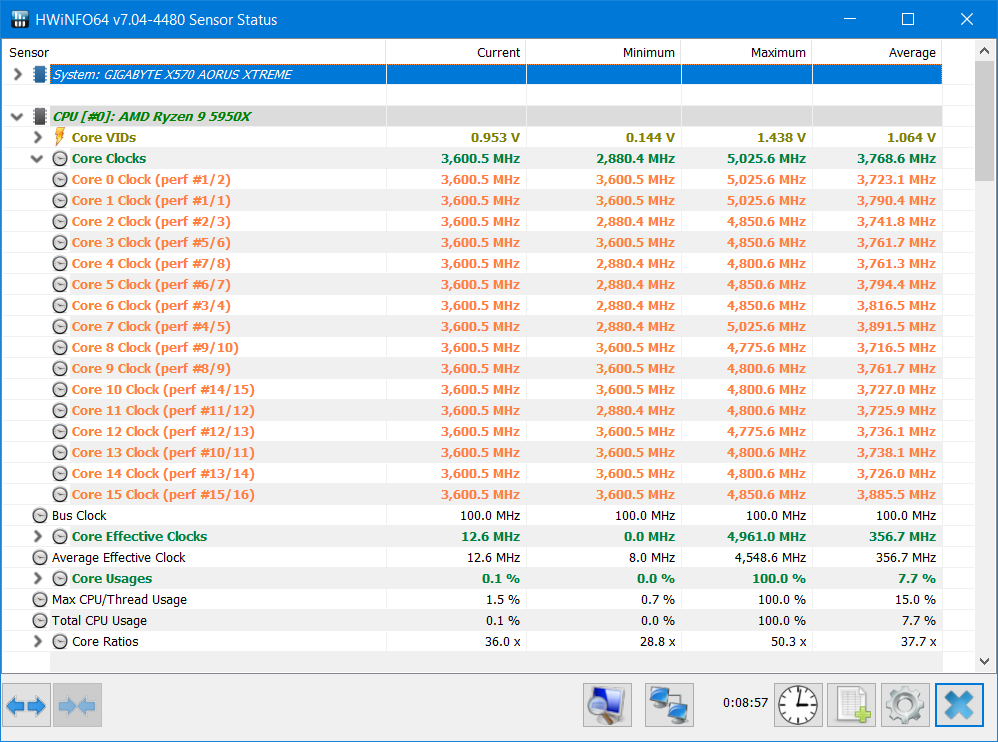
Task: Select the Total CPU Usage row
Action: click(x=472, y=620)
